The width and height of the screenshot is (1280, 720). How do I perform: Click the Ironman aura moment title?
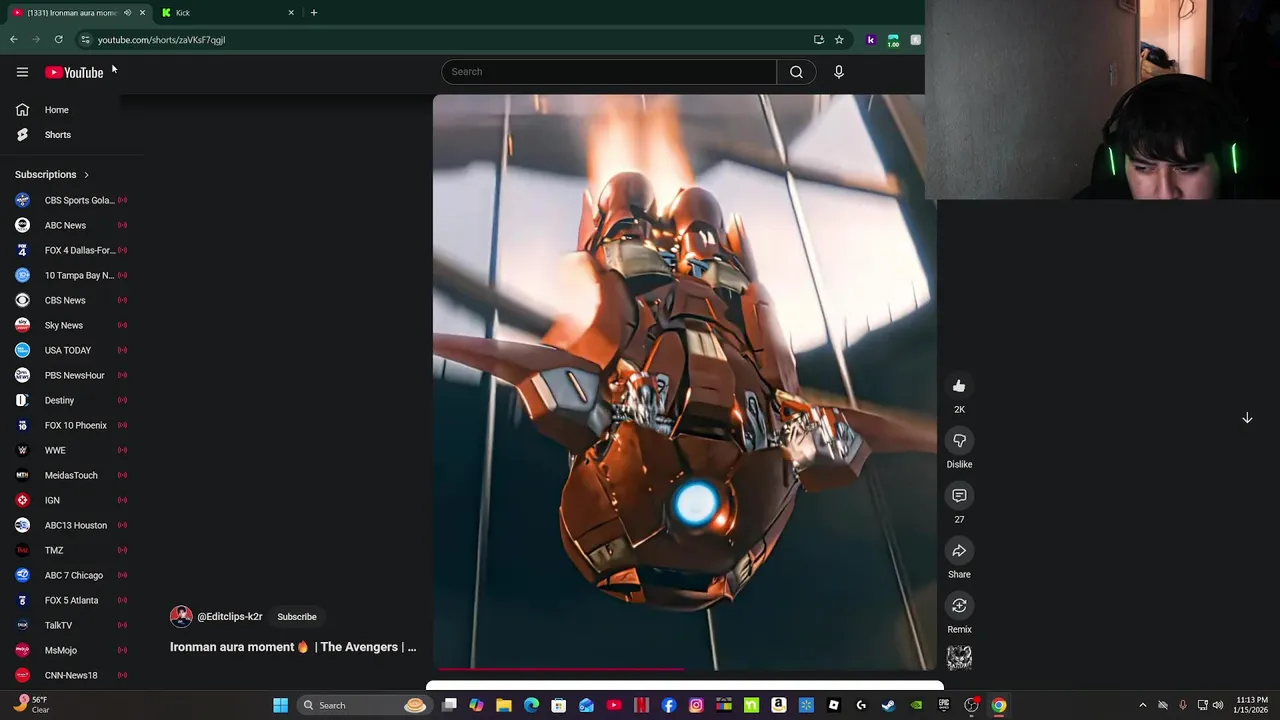coord(293,647)
